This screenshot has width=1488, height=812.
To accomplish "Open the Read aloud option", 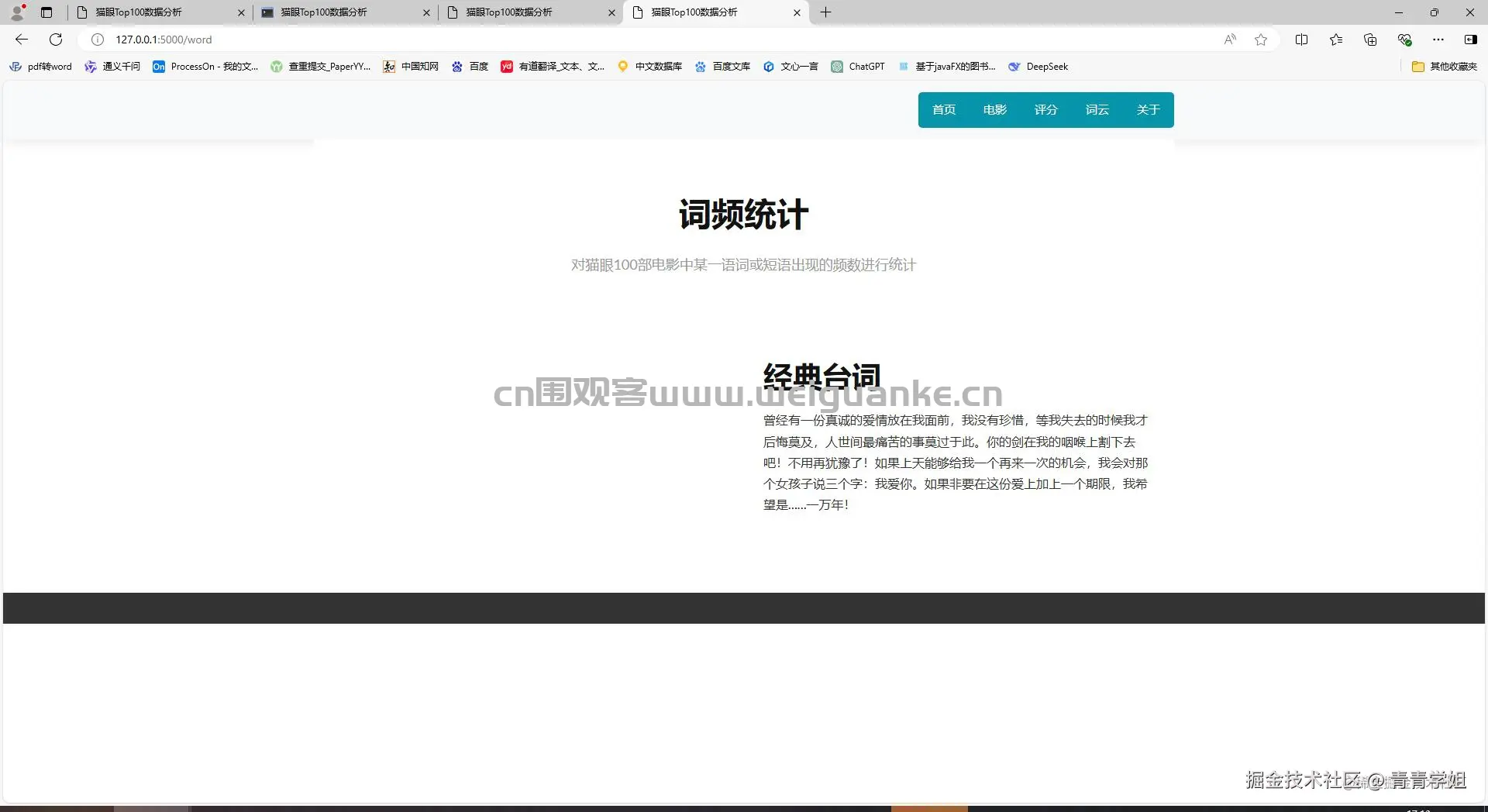I will (1230, 40).
